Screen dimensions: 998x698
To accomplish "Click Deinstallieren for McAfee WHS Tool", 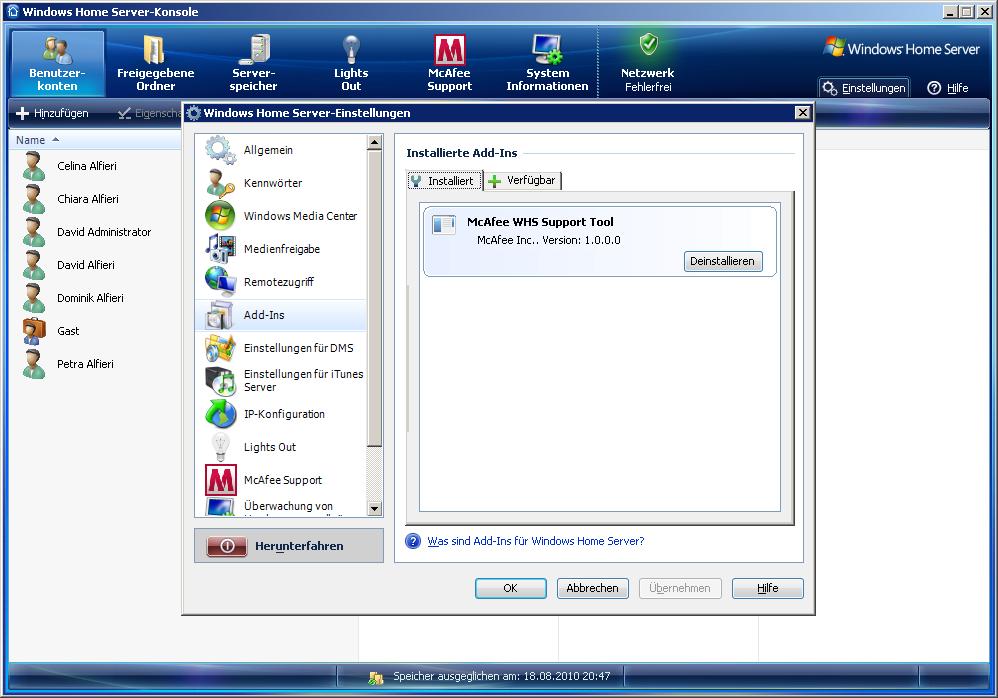I will tap(723, 261).
